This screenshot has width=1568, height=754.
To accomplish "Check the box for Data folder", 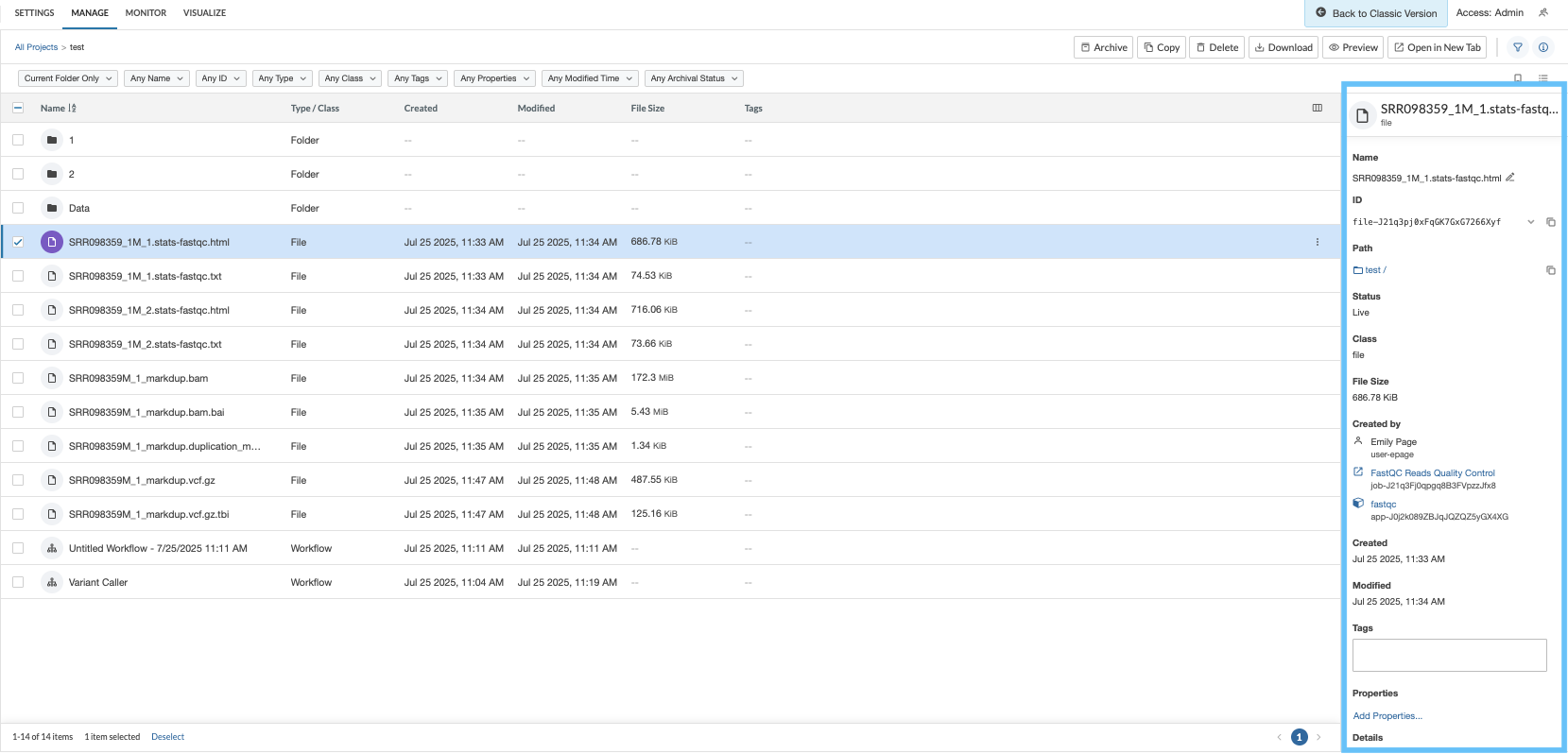I will click(x=18, y=208).
